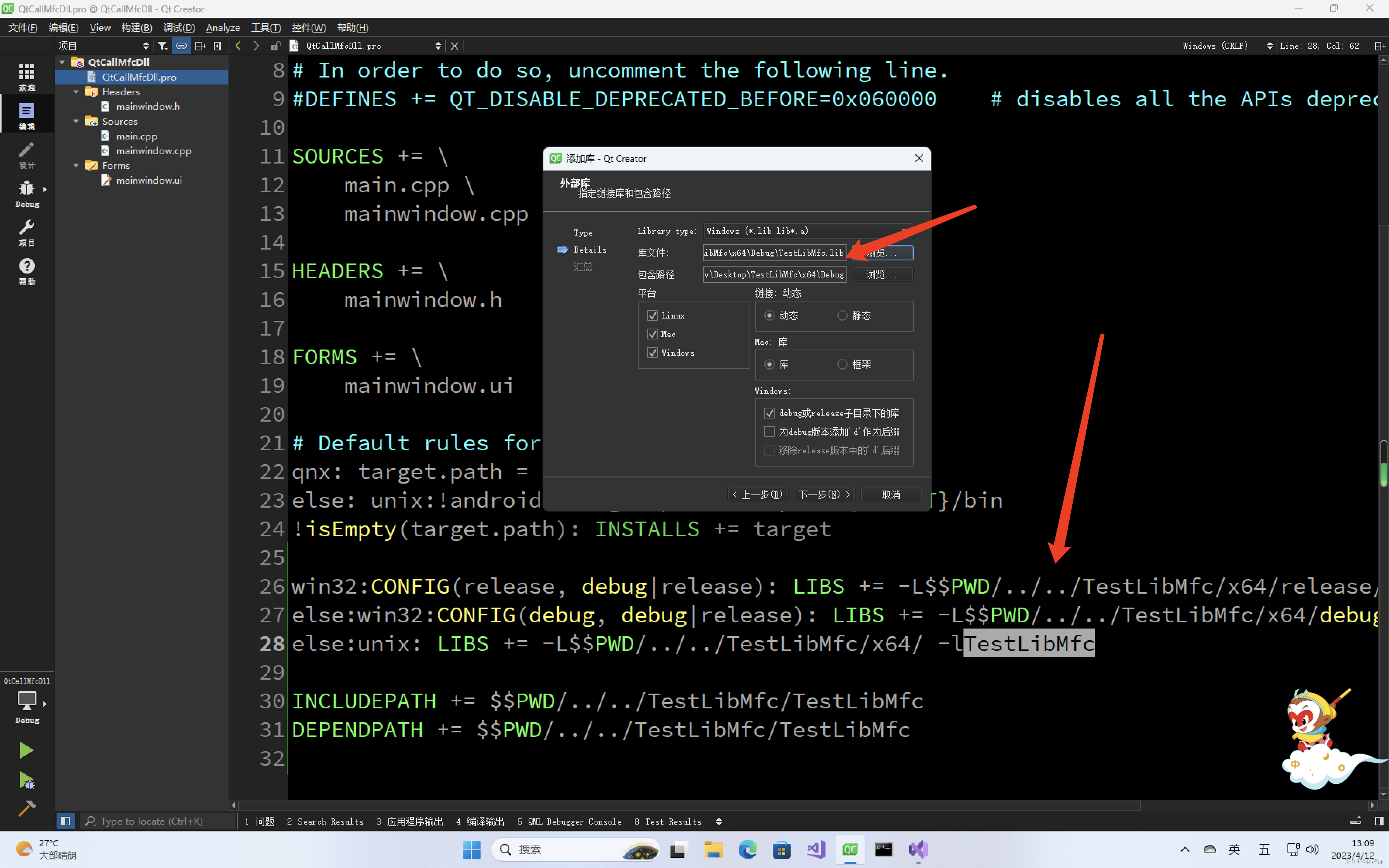Image resolution: width=1389 pixels, height=868 pixels.
Task: Click the green Run button
Action: coord(26,750)
